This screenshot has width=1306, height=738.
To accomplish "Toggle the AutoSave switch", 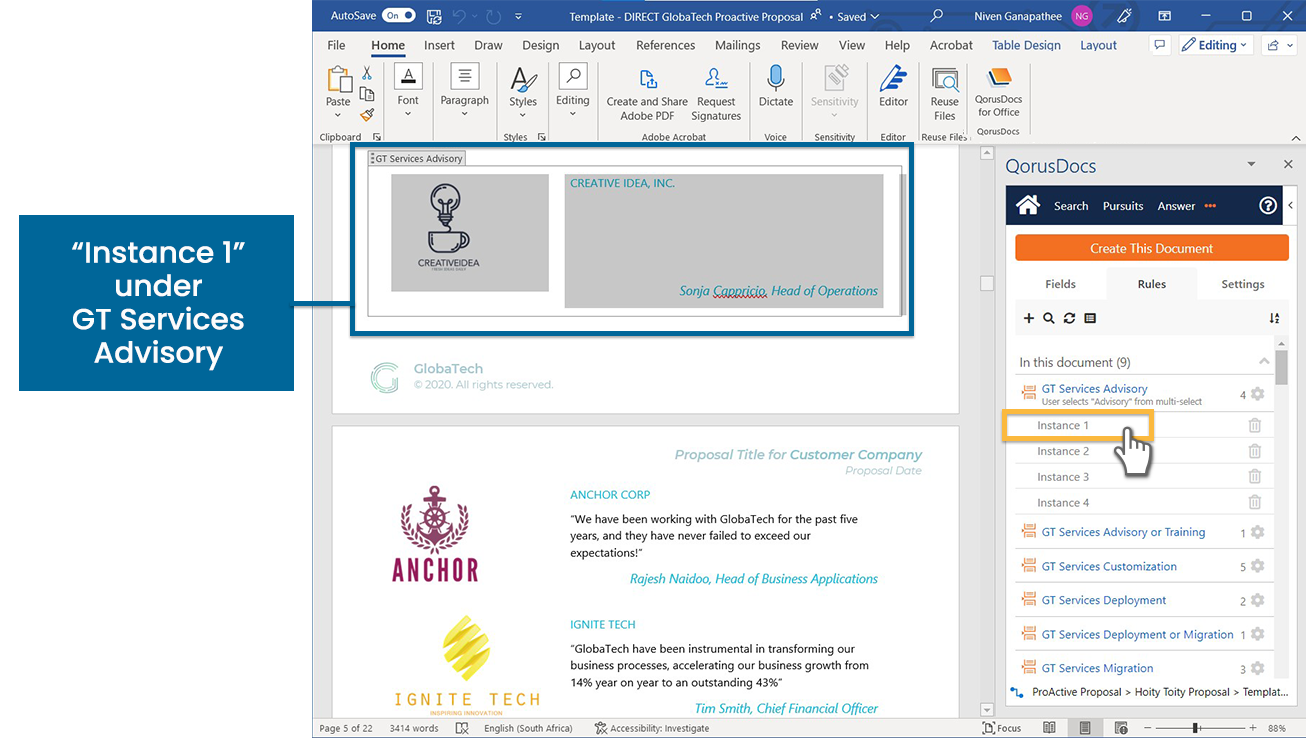I will pos(398,16).
